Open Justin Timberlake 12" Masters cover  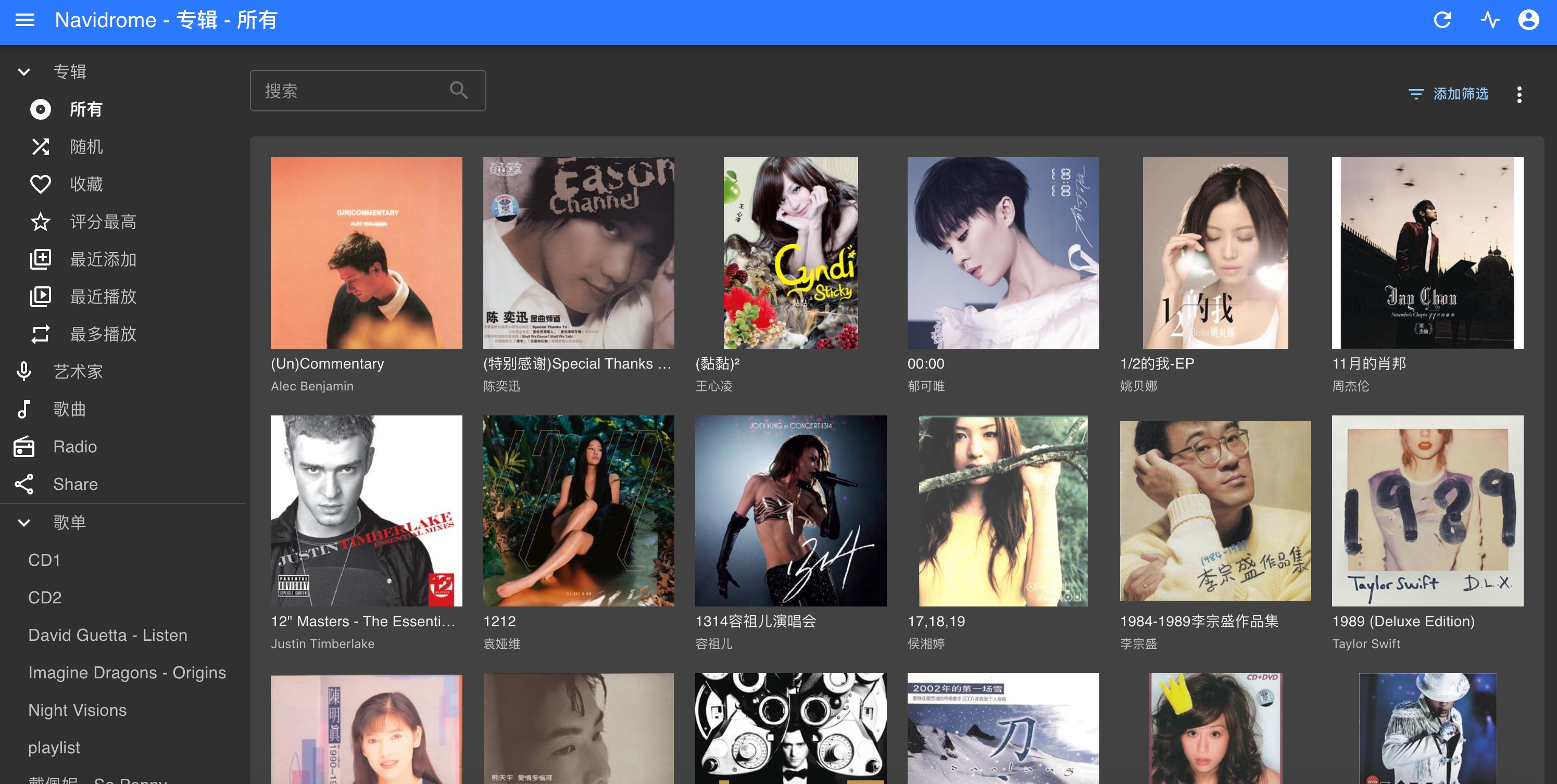click(366, 511)
